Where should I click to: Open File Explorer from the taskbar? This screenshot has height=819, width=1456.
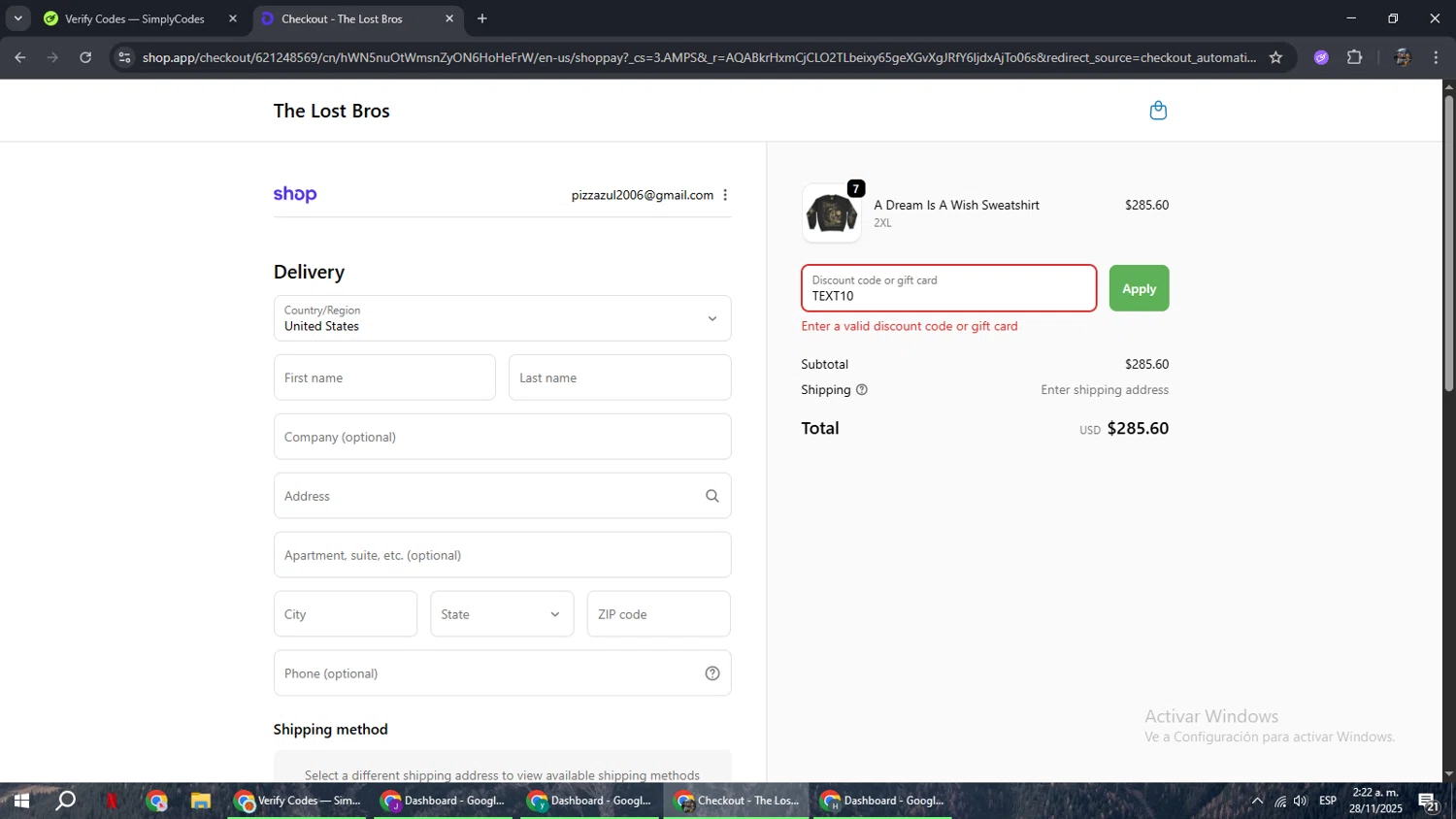[x=201, y=801]
